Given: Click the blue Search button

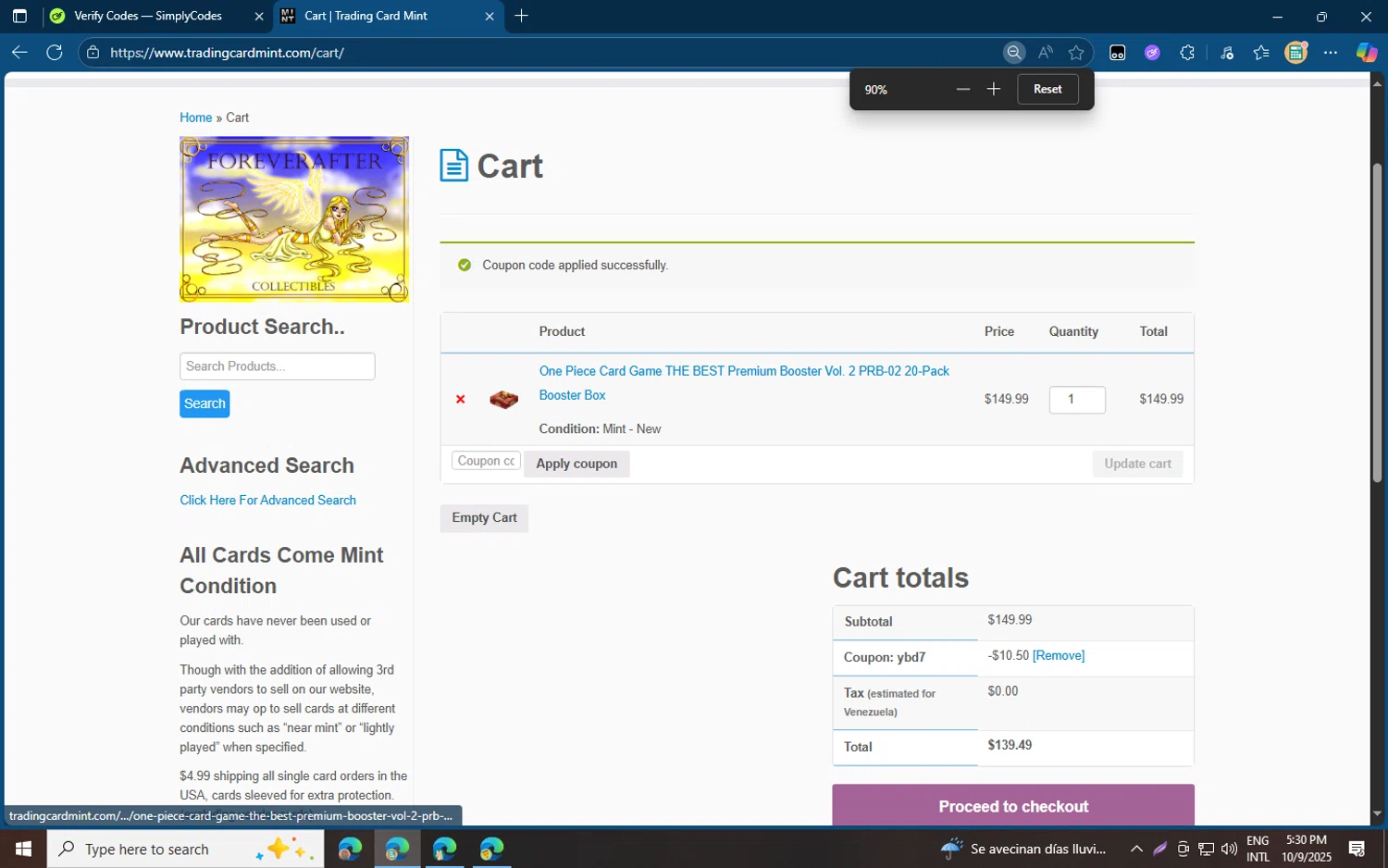Looking at the screenshot, I should [204, 403].
